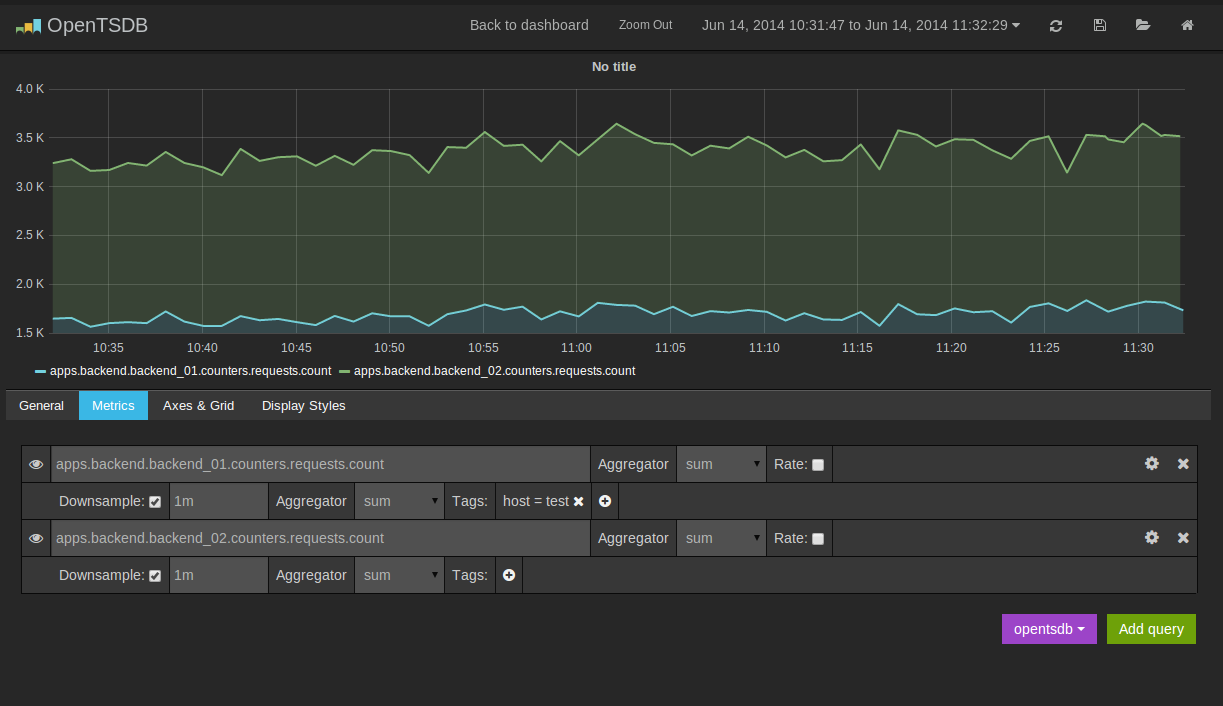
Task: Click the Add query button
Action: 1151,629
